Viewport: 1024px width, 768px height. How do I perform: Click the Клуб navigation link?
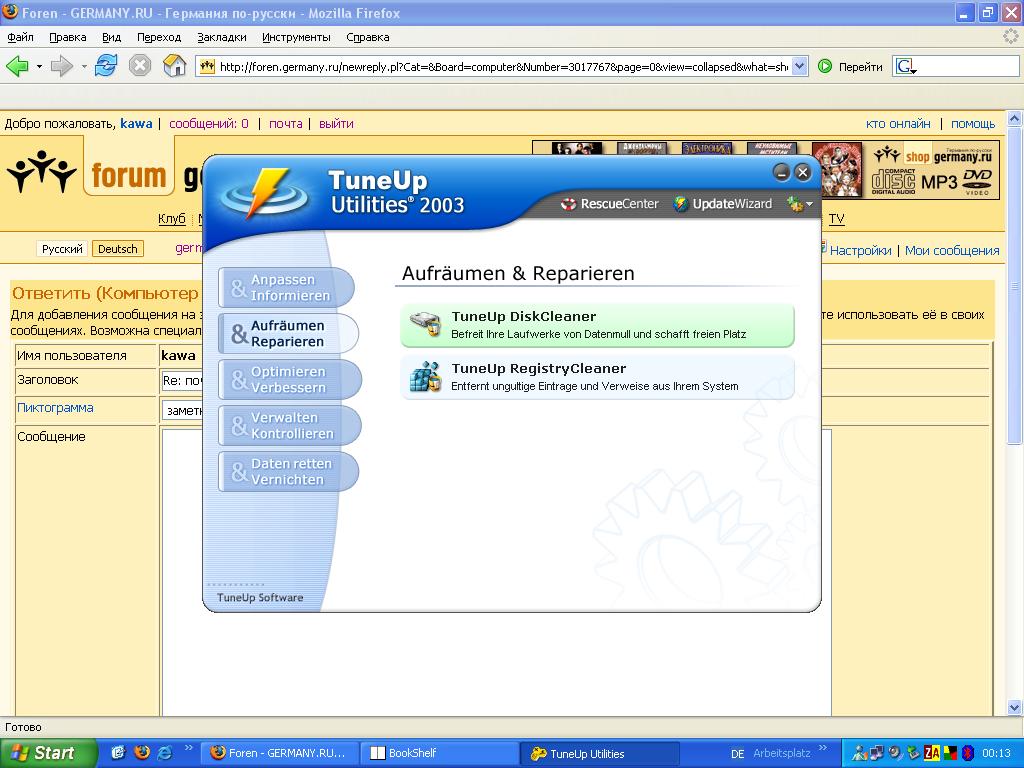pyautogui.click(x=172, y=219)
